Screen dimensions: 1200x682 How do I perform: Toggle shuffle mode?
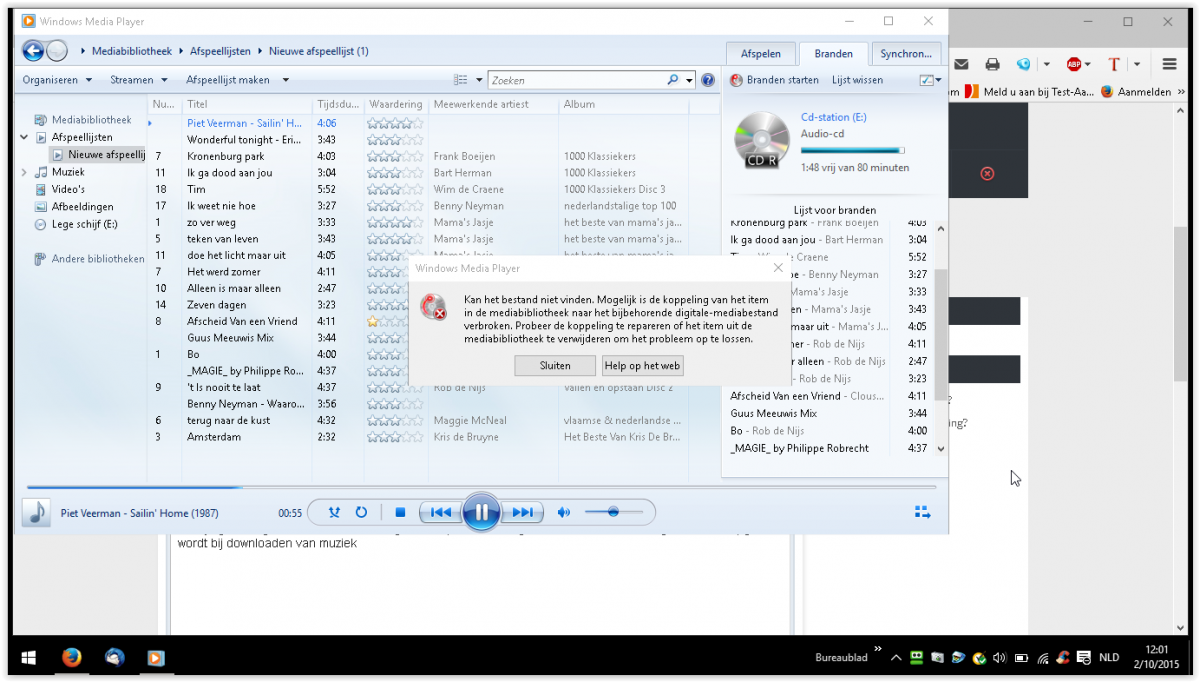pos(334,513)
